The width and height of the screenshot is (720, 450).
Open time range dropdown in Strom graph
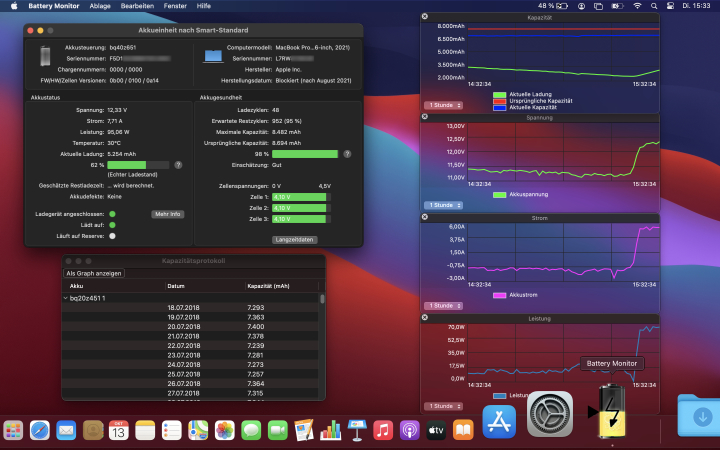[443, 306]
